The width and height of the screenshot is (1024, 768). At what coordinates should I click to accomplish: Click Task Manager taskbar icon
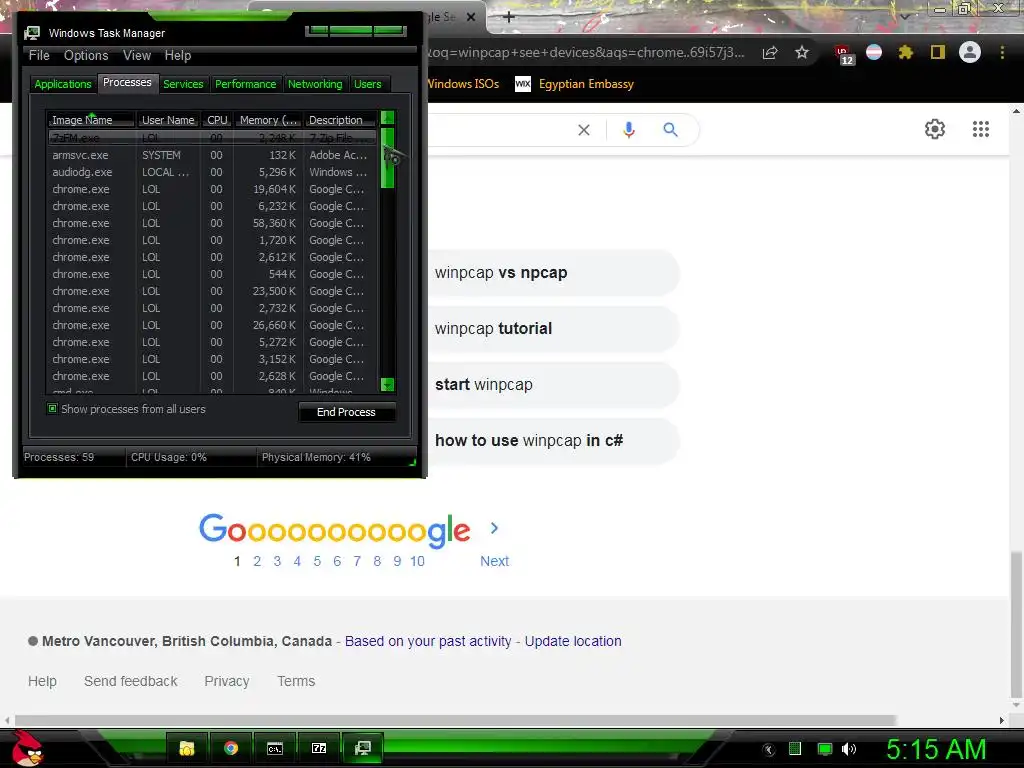(x=362, y=748)
